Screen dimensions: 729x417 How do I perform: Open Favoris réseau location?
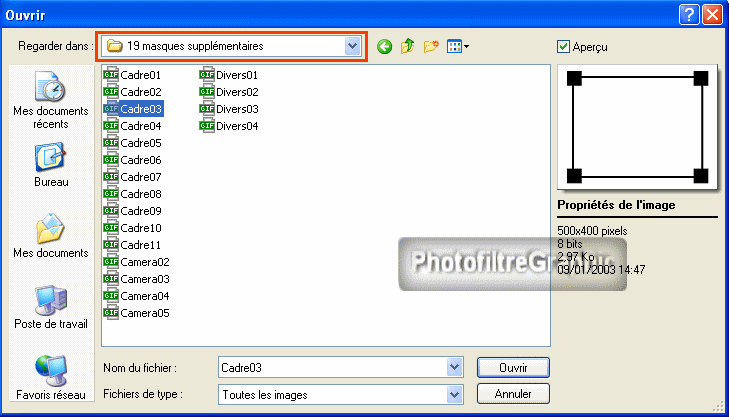click(50, 378)
